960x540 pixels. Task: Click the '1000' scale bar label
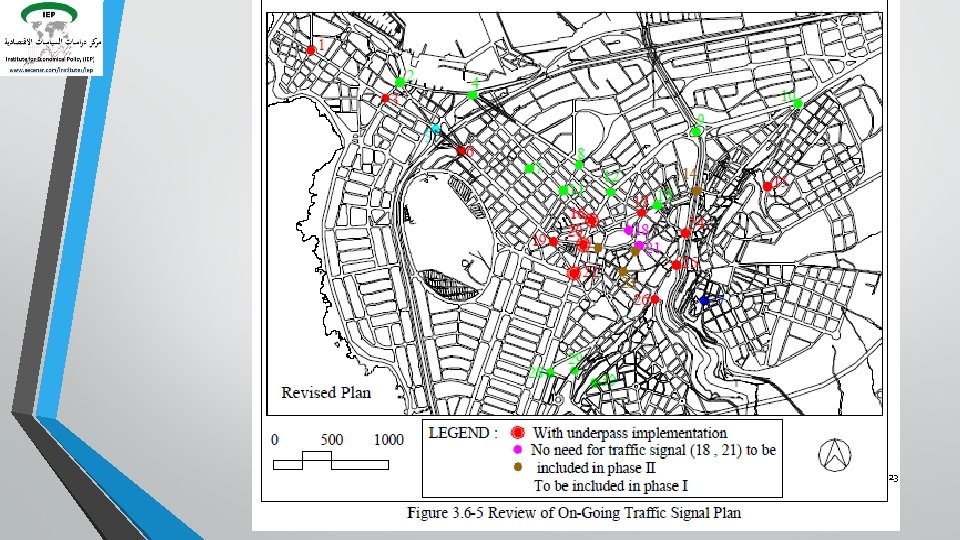[389, 440]
